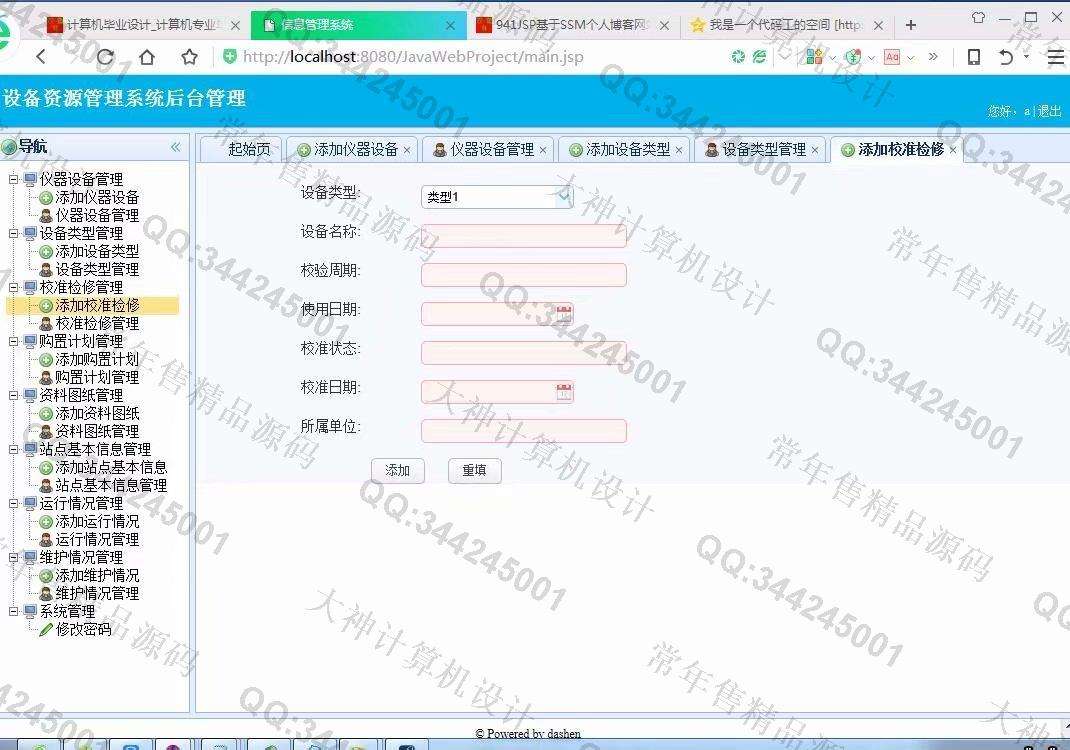Image resolution: width=1070 pixels, height=750 pixels.
Task: Collapse the navigation panel using « button
Action: pos(175,146)
